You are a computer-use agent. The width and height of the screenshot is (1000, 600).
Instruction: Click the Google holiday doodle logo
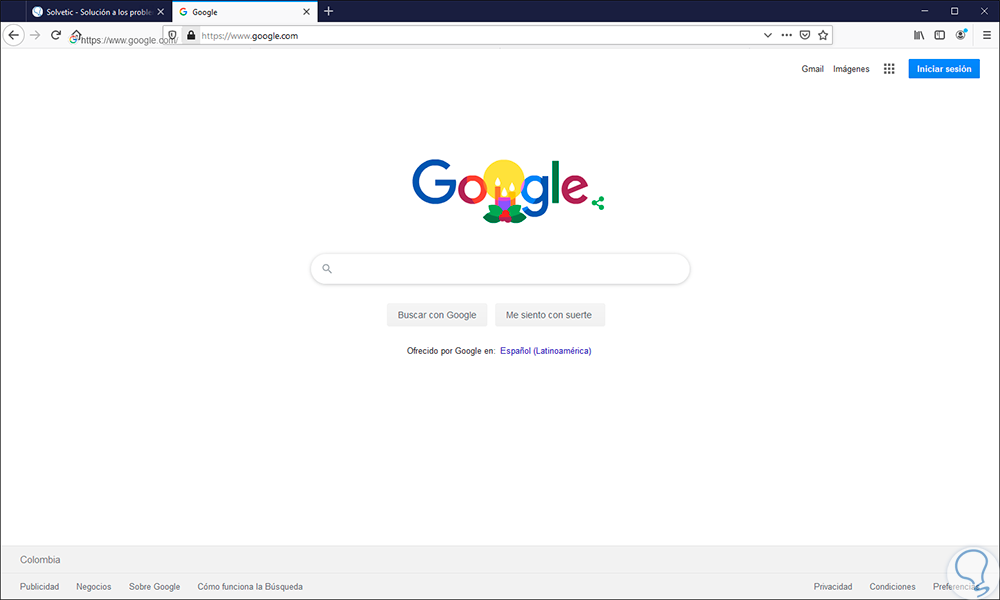point(500,190)
